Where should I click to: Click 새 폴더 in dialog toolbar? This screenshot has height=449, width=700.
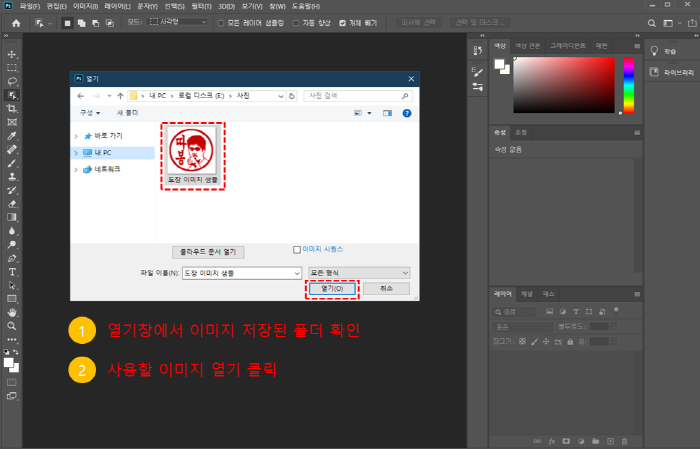pos(128,113)
